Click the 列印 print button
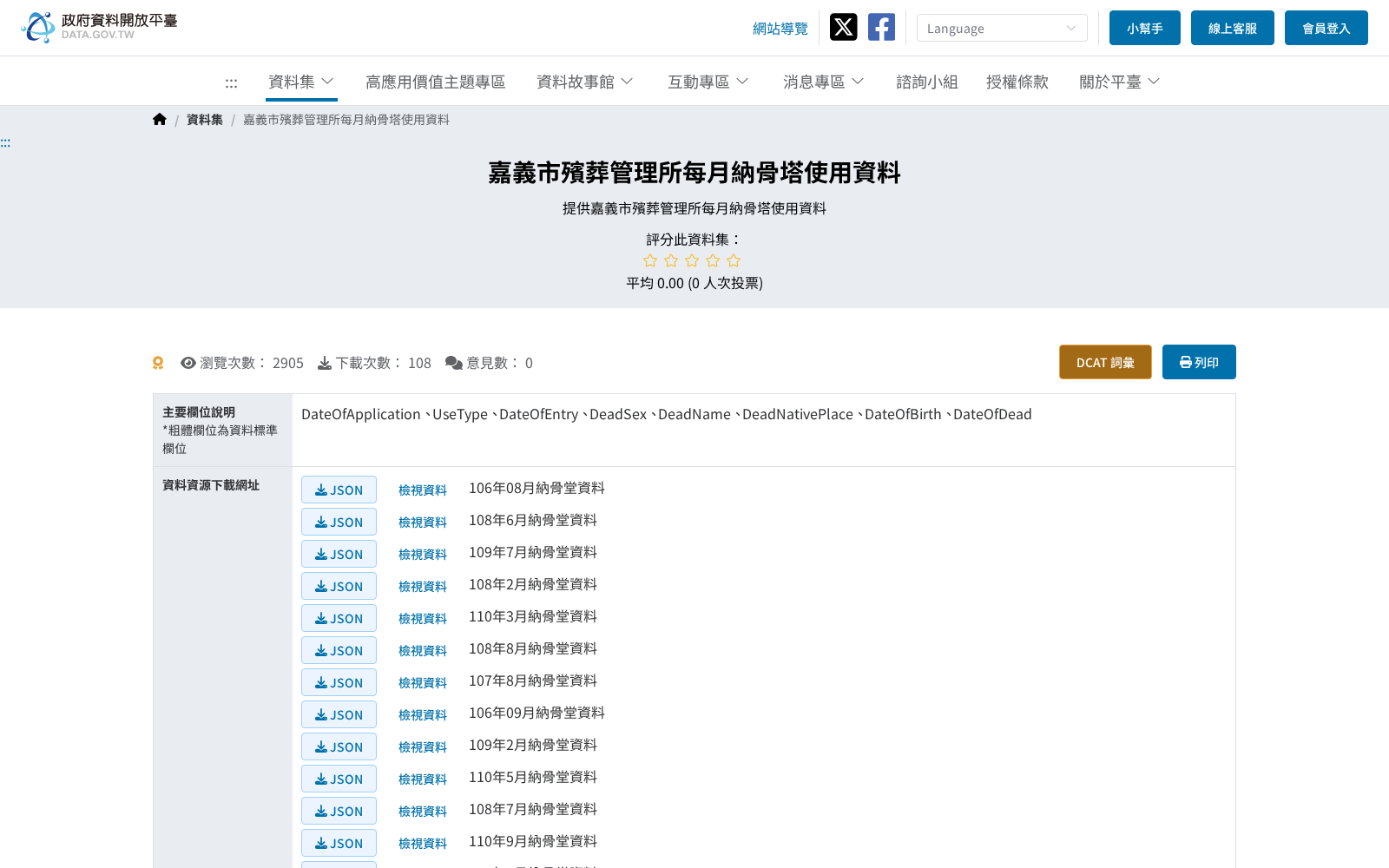The image size is (1389, 868). [1199, 362]
